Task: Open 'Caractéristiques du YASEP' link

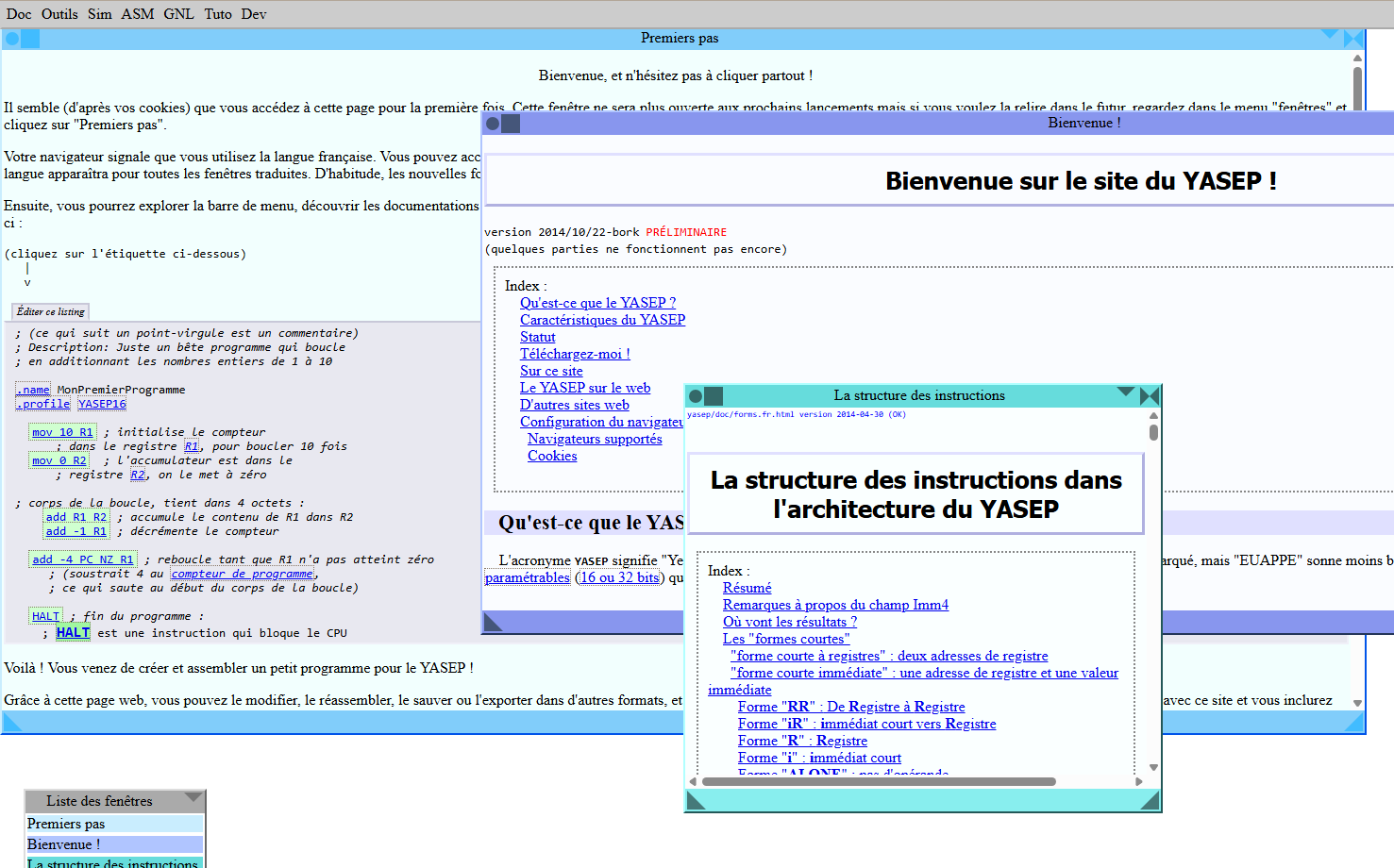Action: point(602,320)
